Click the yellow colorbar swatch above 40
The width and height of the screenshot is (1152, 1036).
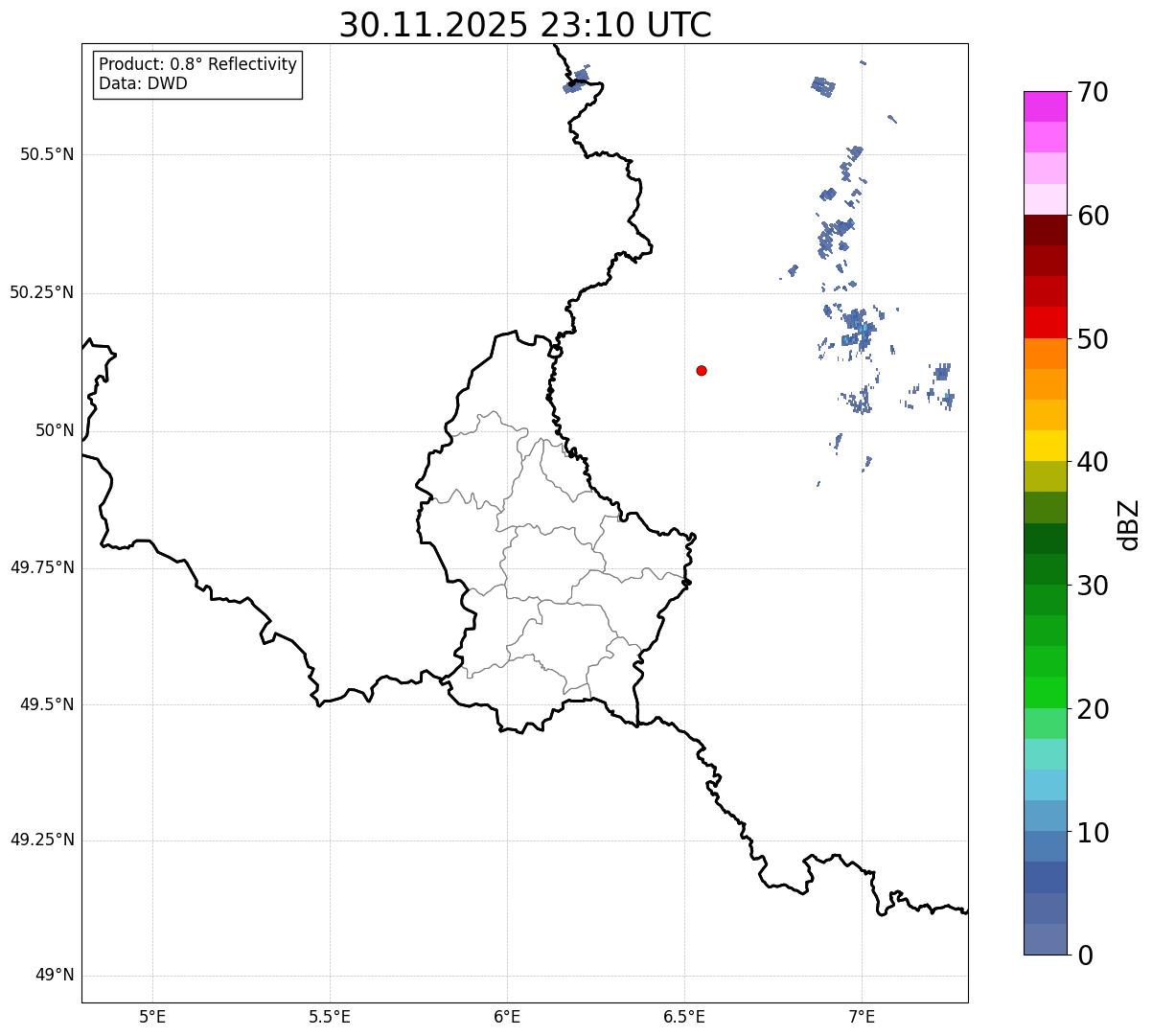[x=1046, y=446]
